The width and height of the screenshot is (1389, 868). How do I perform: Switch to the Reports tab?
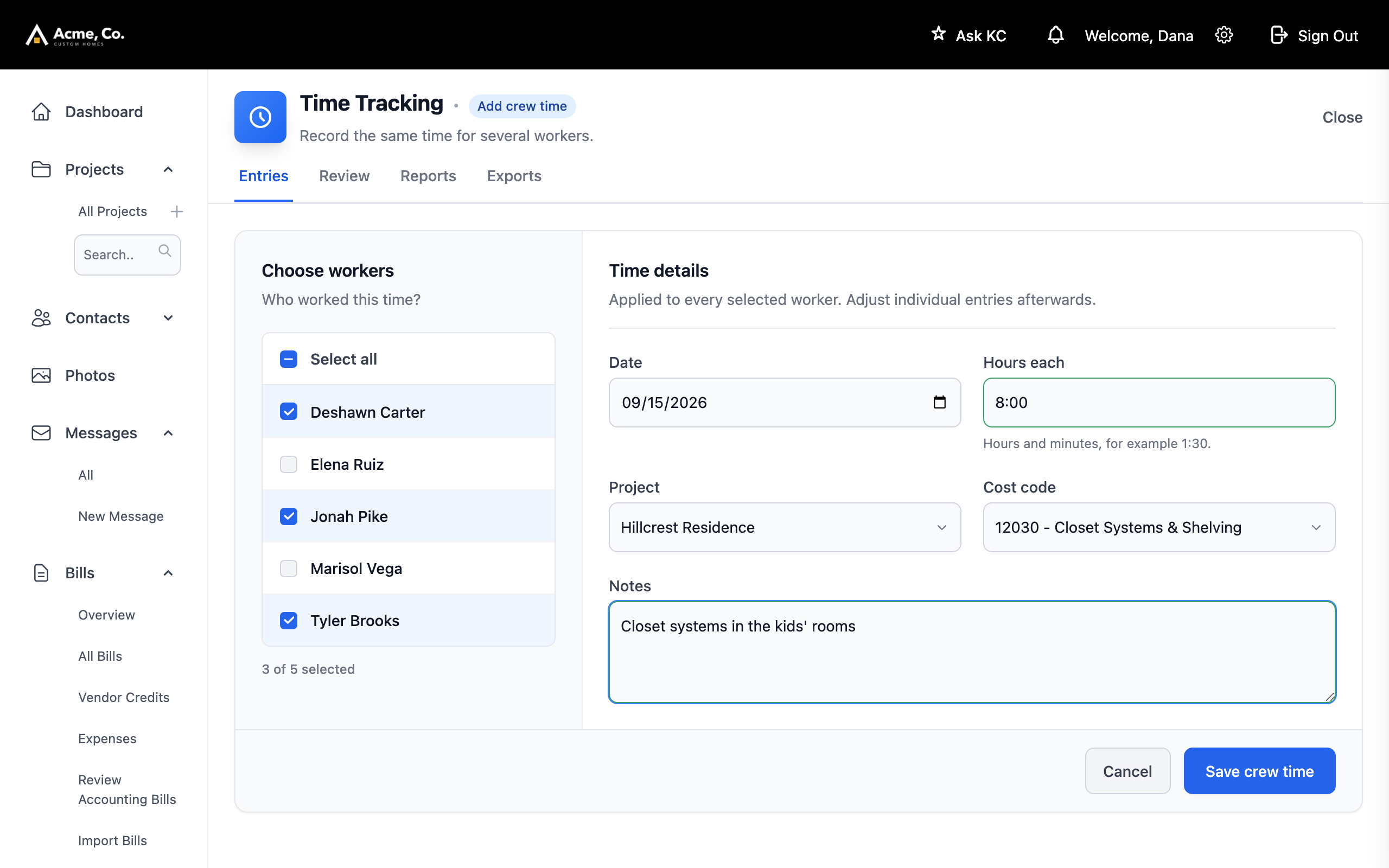[428, 176]
